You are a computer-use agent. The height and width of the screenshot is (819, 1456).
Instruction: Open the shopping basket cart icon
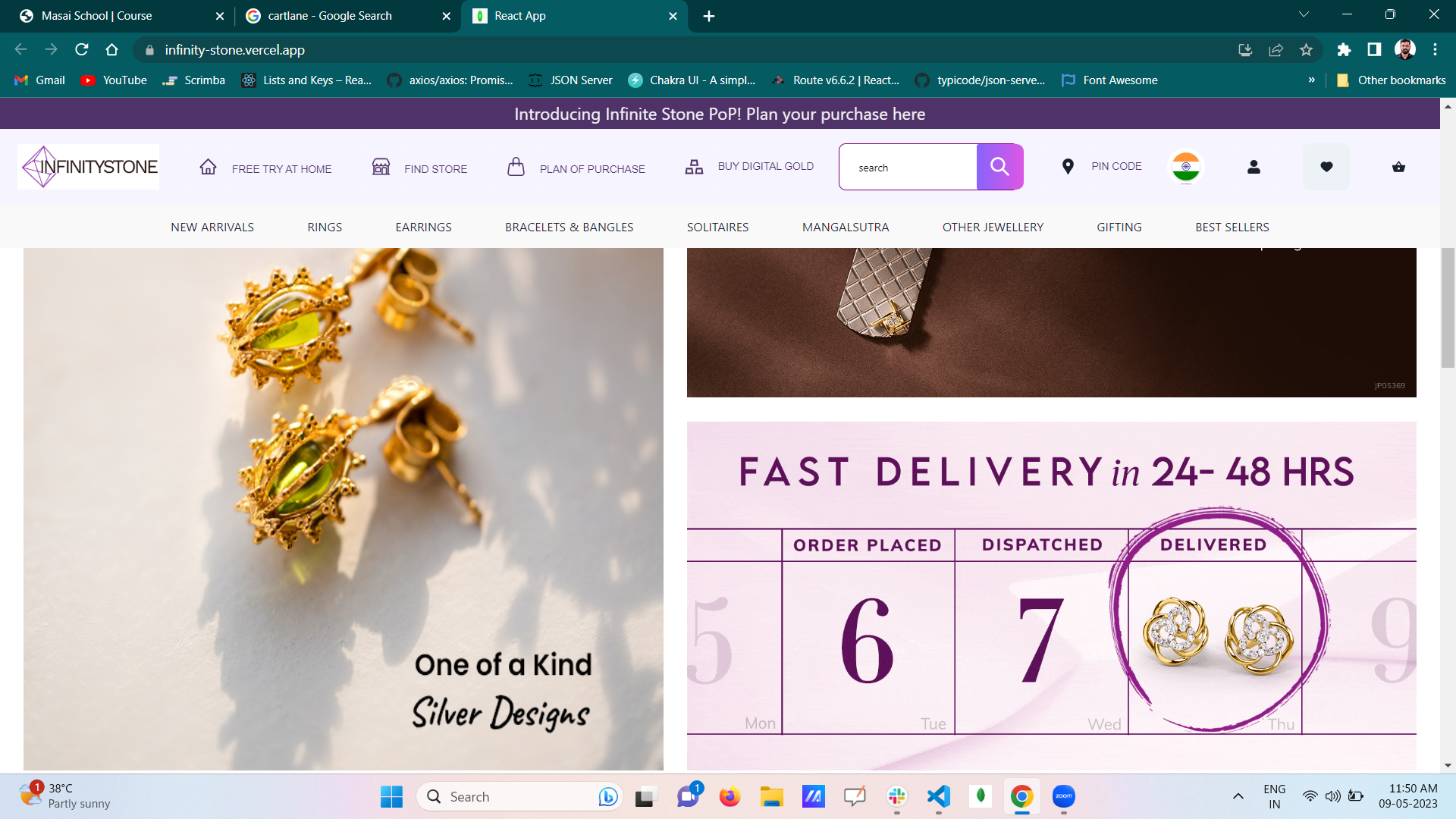click(x=1398, y=167)
